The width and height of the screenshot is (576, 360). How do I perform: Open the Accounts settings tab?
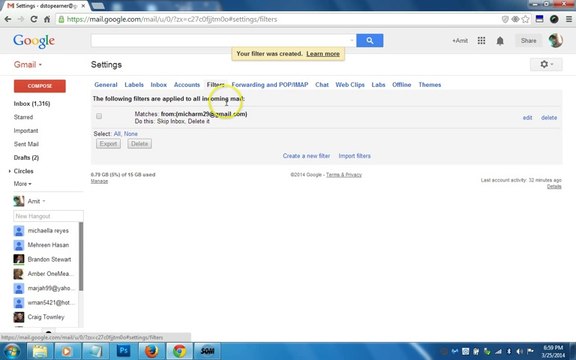(x=187, y=85)
